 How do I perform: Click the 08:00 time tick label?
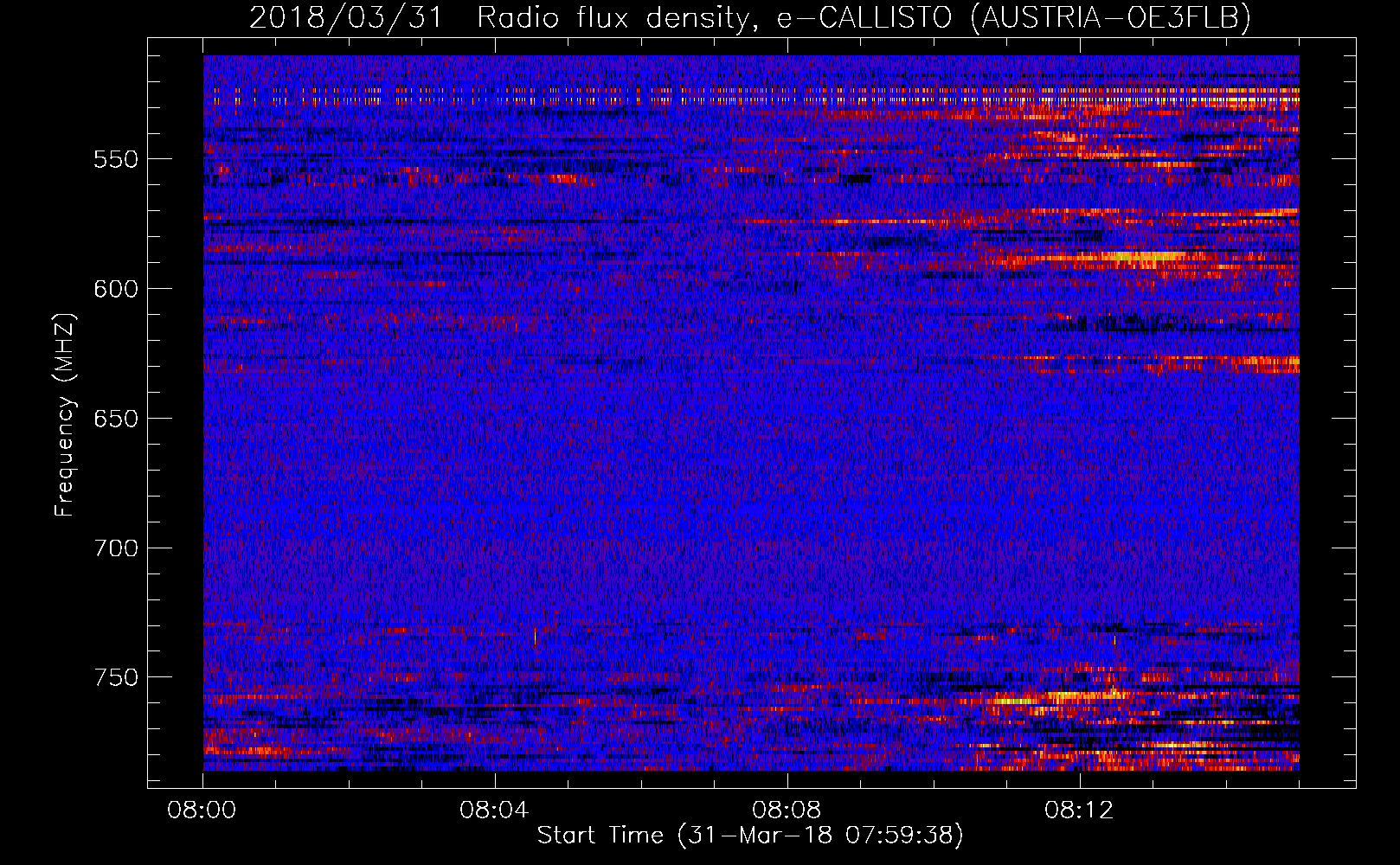[x=202, y=811]
